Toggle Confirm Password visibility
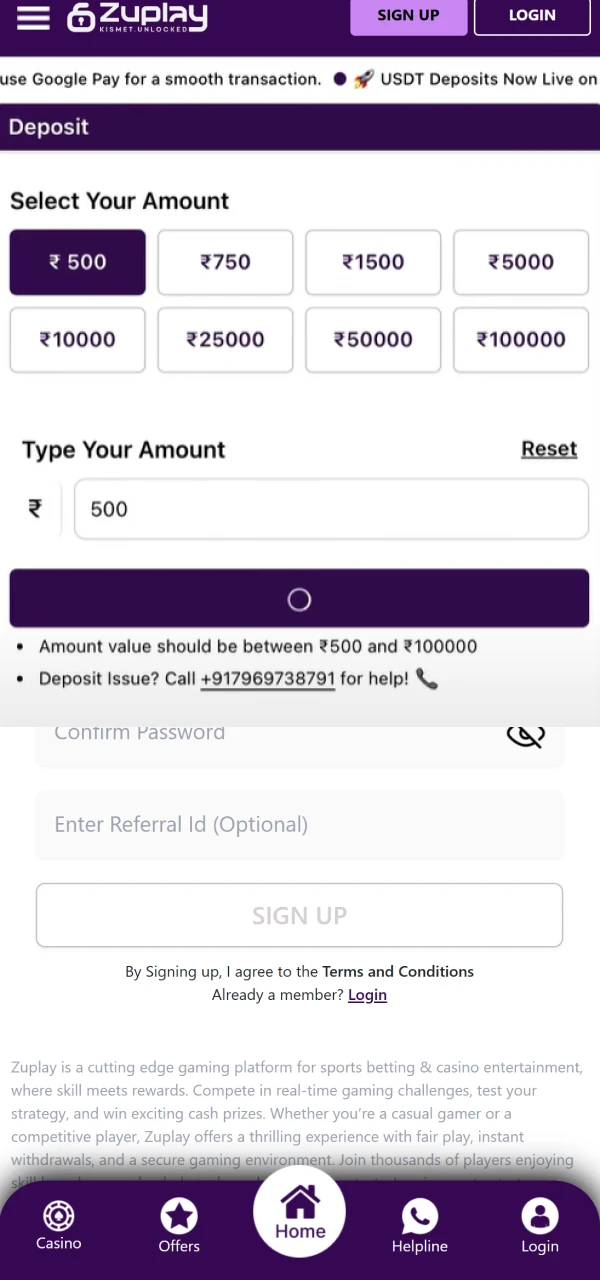 coord(525,735)
